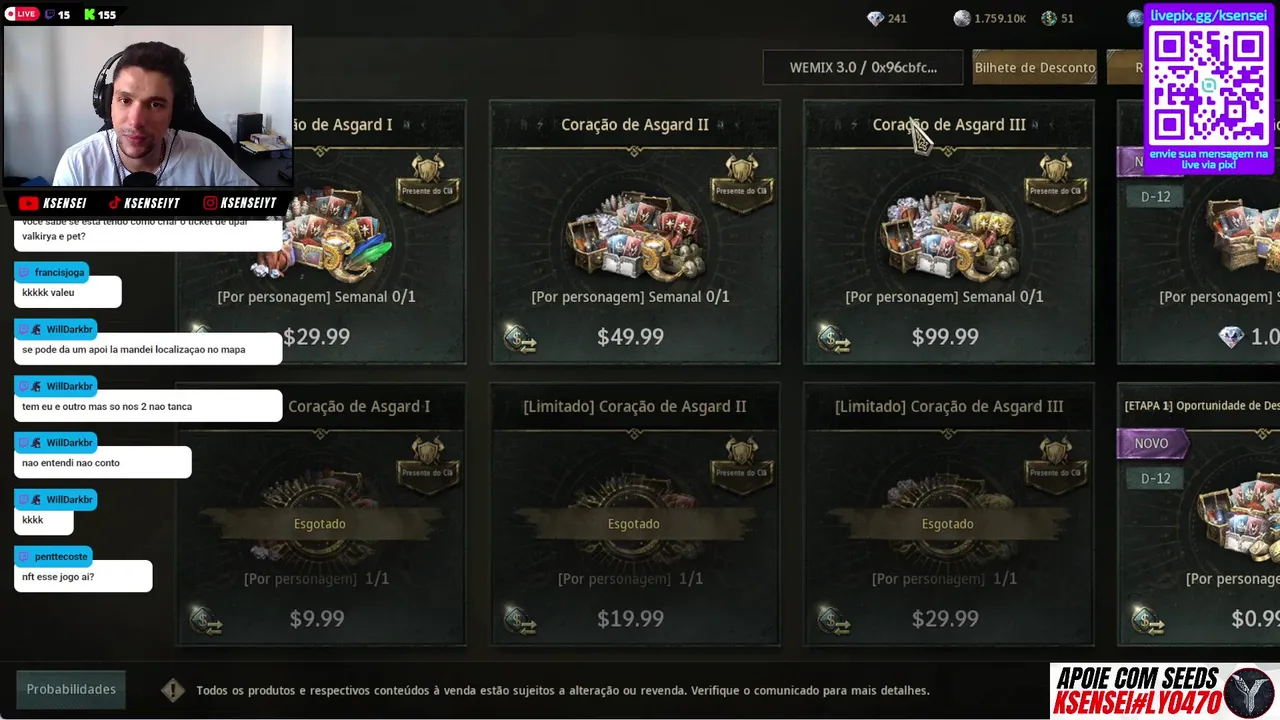Open the WEMIX 3.0 wallet button
Viewport: 1280px width, 720px height.
tap(863, 68)
